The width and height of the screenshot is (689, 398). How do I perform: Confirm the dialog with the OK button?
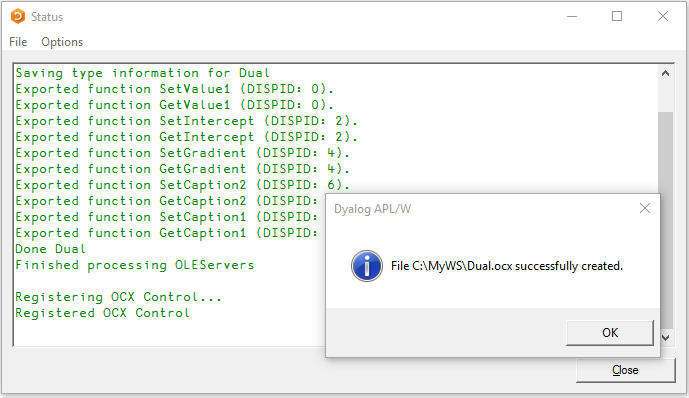pyautogui.click(x=609, y=333)
